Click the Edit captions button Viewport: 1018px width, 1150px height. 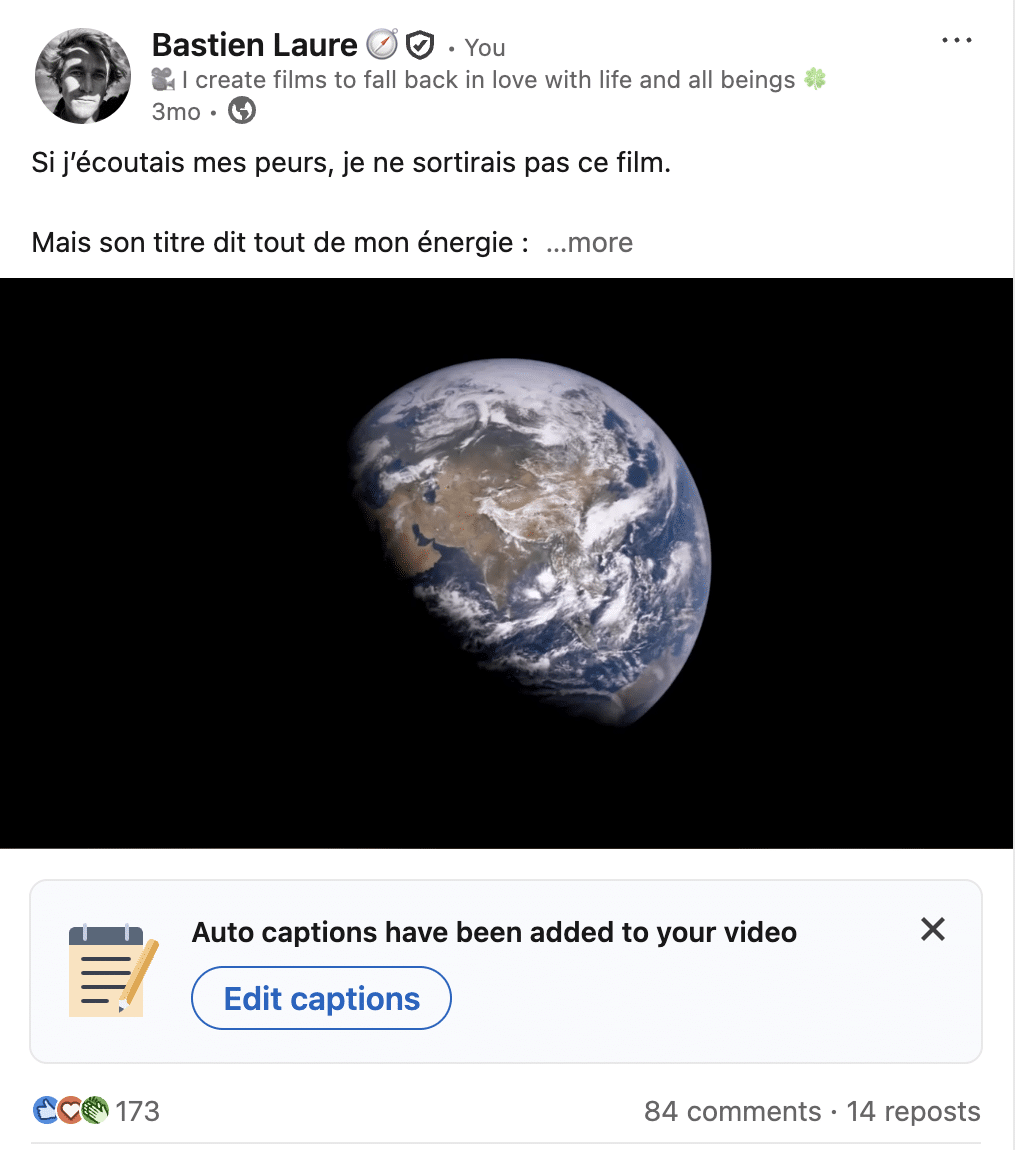321,998
